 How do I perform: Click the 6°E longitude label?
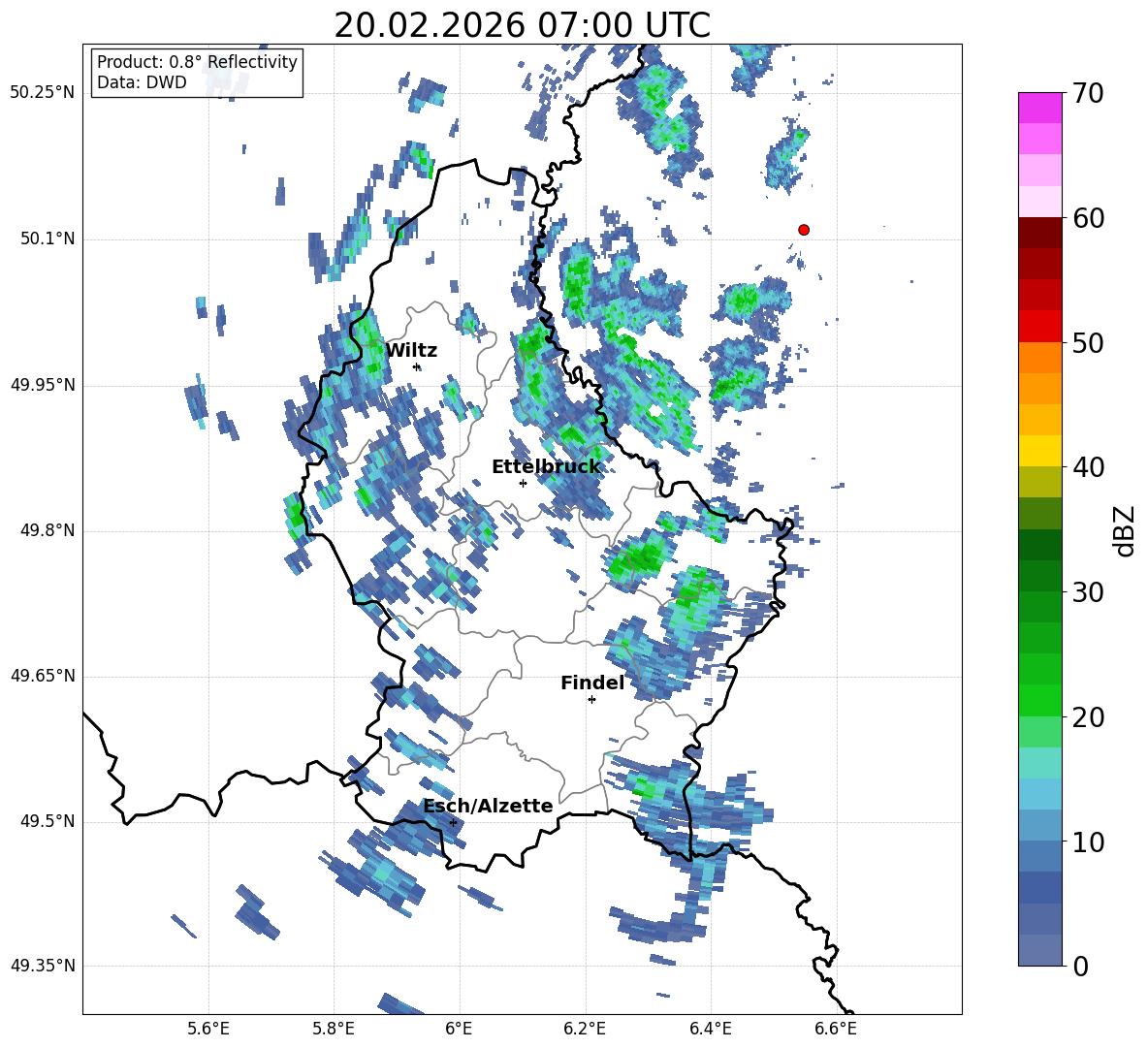click(459, 1029)
